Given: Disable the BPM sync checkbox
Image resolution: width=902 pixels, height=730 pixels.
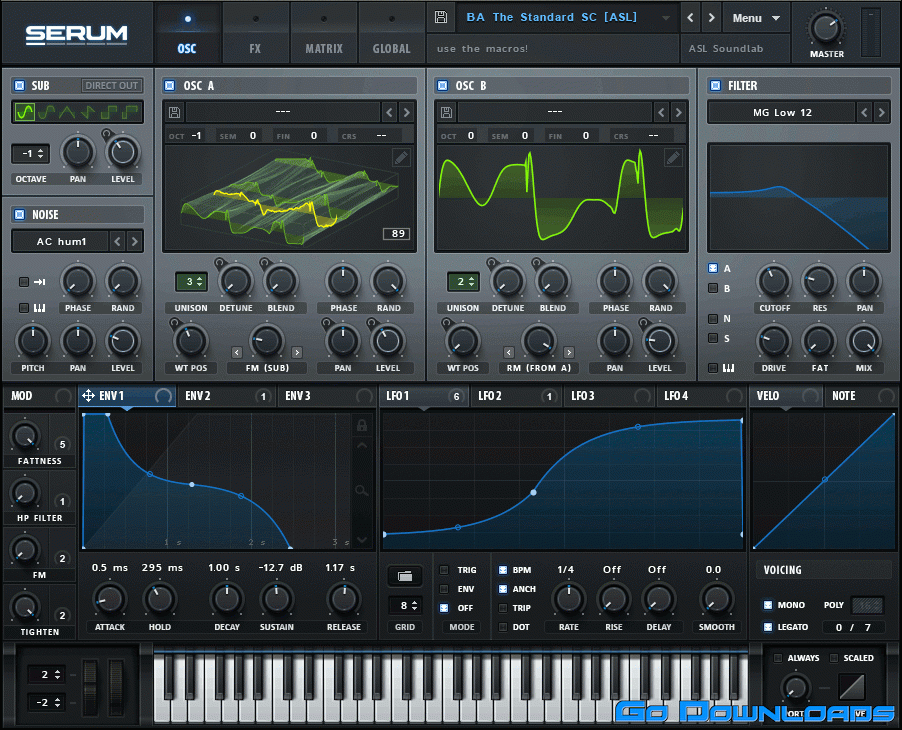Looking at the screenshot, I should click(503, 570).
